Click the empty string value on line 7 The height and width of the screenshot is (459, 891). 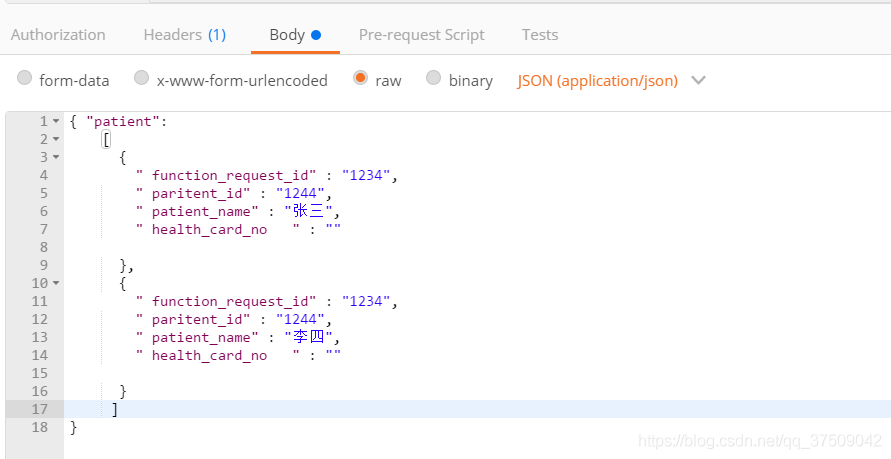point(333,229)
